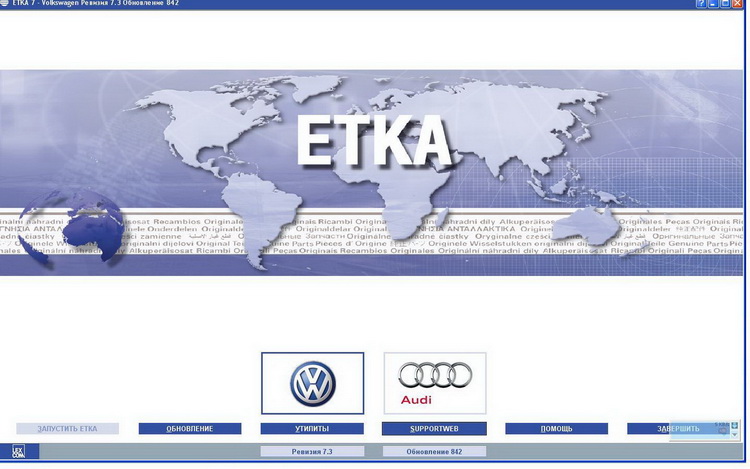Click the Обновление 842 status field

pos(434,452)
